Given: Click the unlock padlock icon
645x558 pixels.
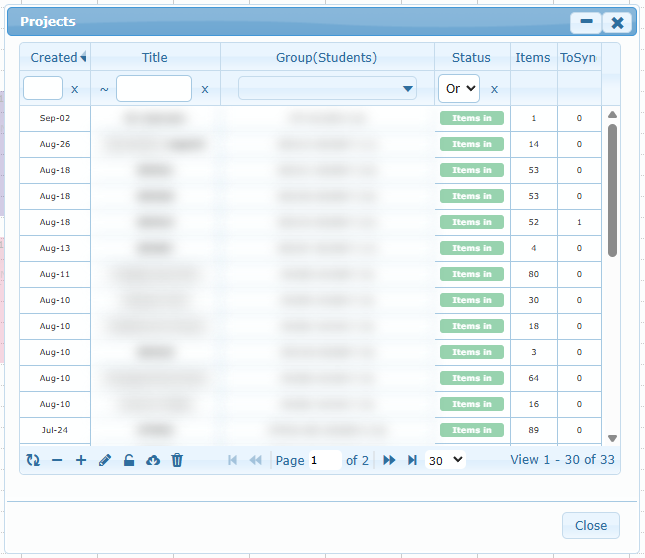Looking at the screenshot, I should click(129, 460).
